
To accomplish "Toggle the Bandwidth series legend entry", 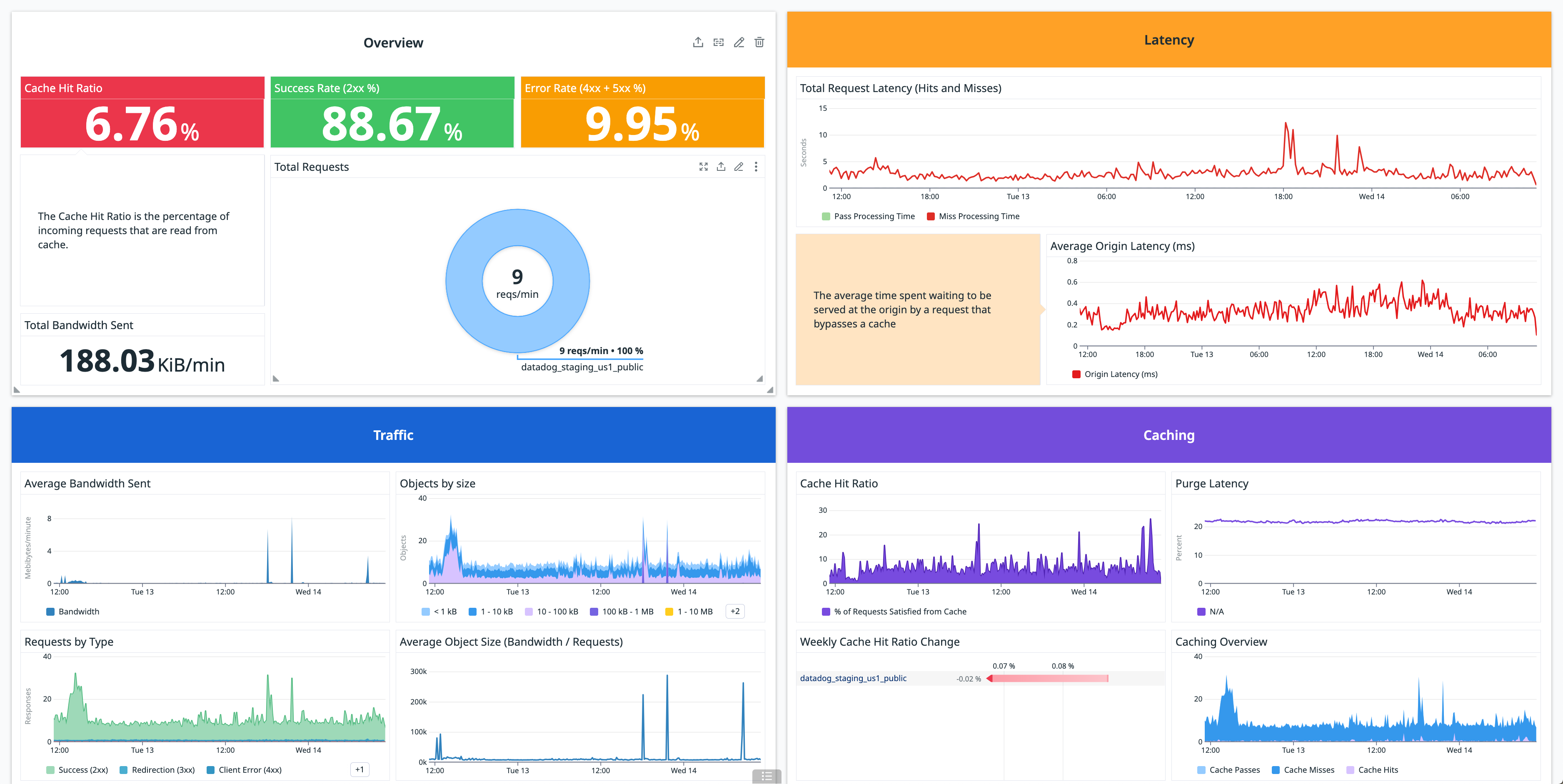I will click(x=72, y=612).
